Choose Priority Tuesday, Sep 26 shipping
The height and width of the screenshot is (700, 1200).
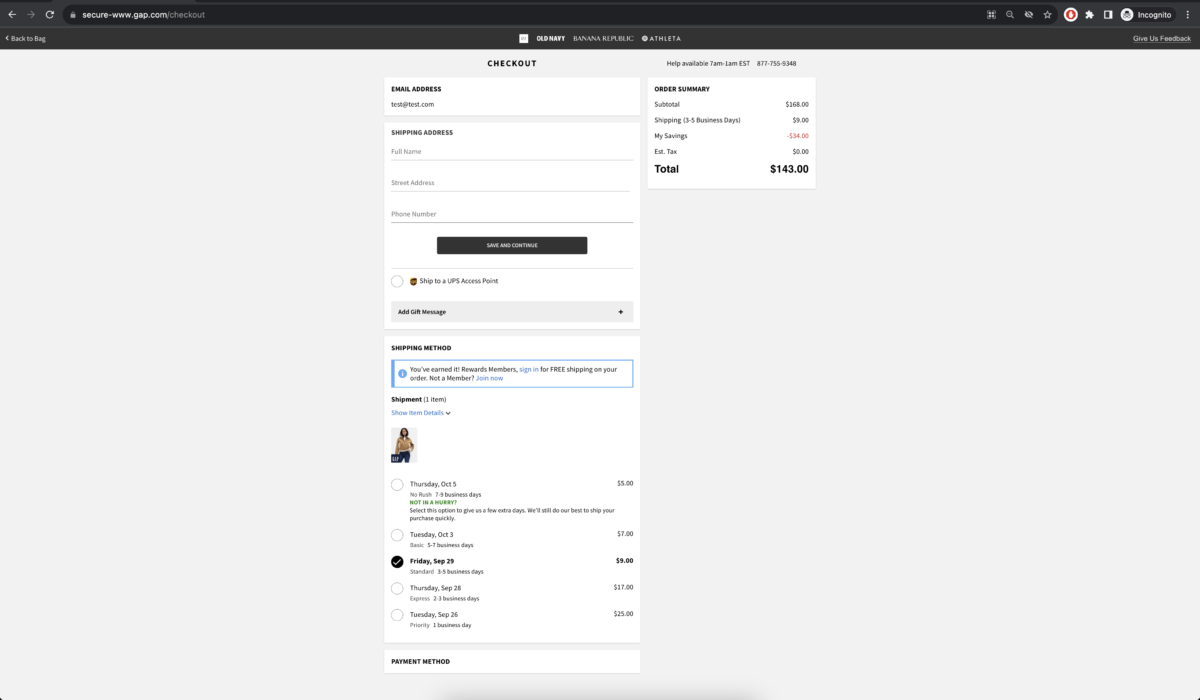point(397,616)
